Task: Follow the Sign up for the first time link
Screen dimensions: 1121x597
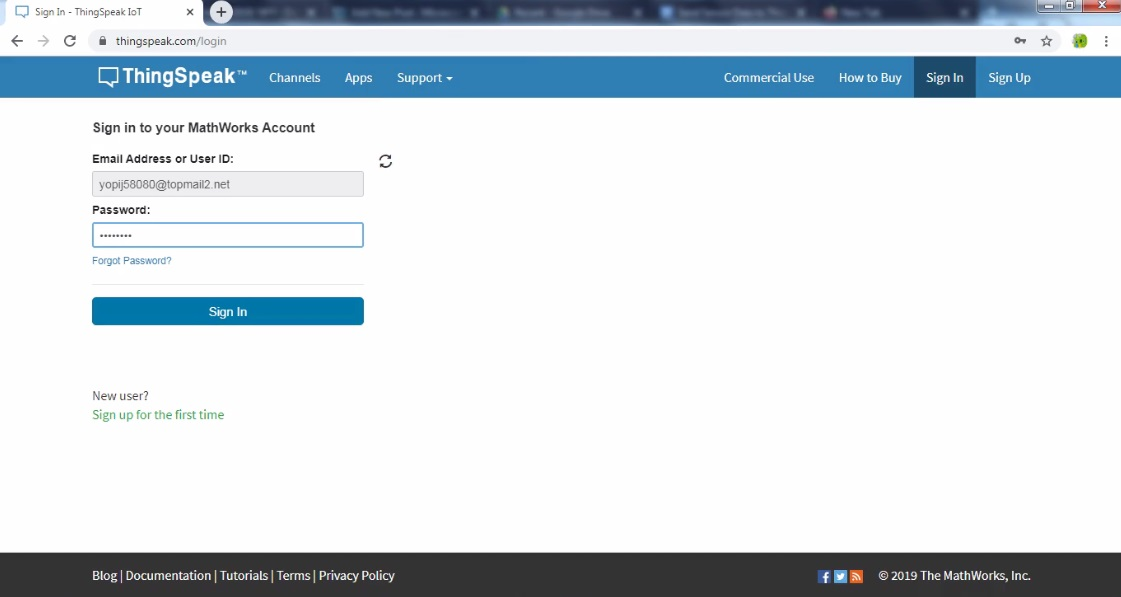Action: (158, 415)
